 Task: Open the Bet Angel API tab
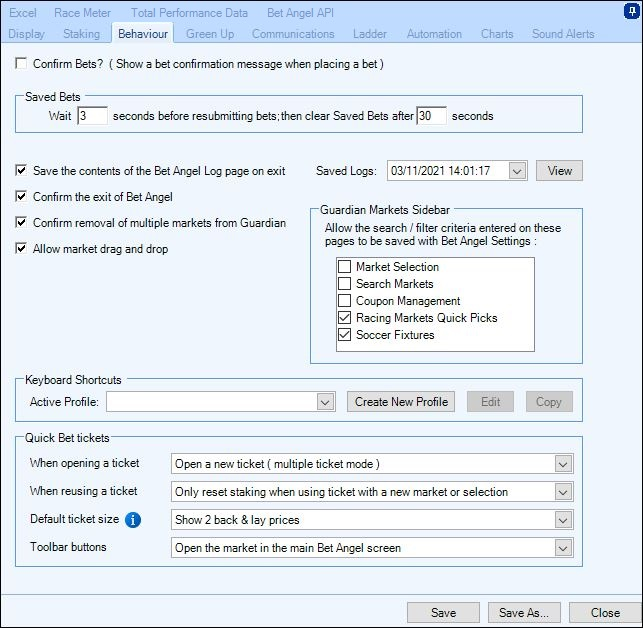coord(300,13)
